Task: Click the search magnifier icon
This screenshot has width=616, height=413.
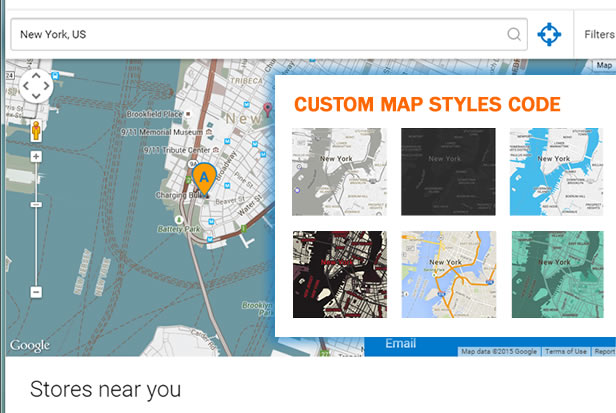Action: [513, 35]
